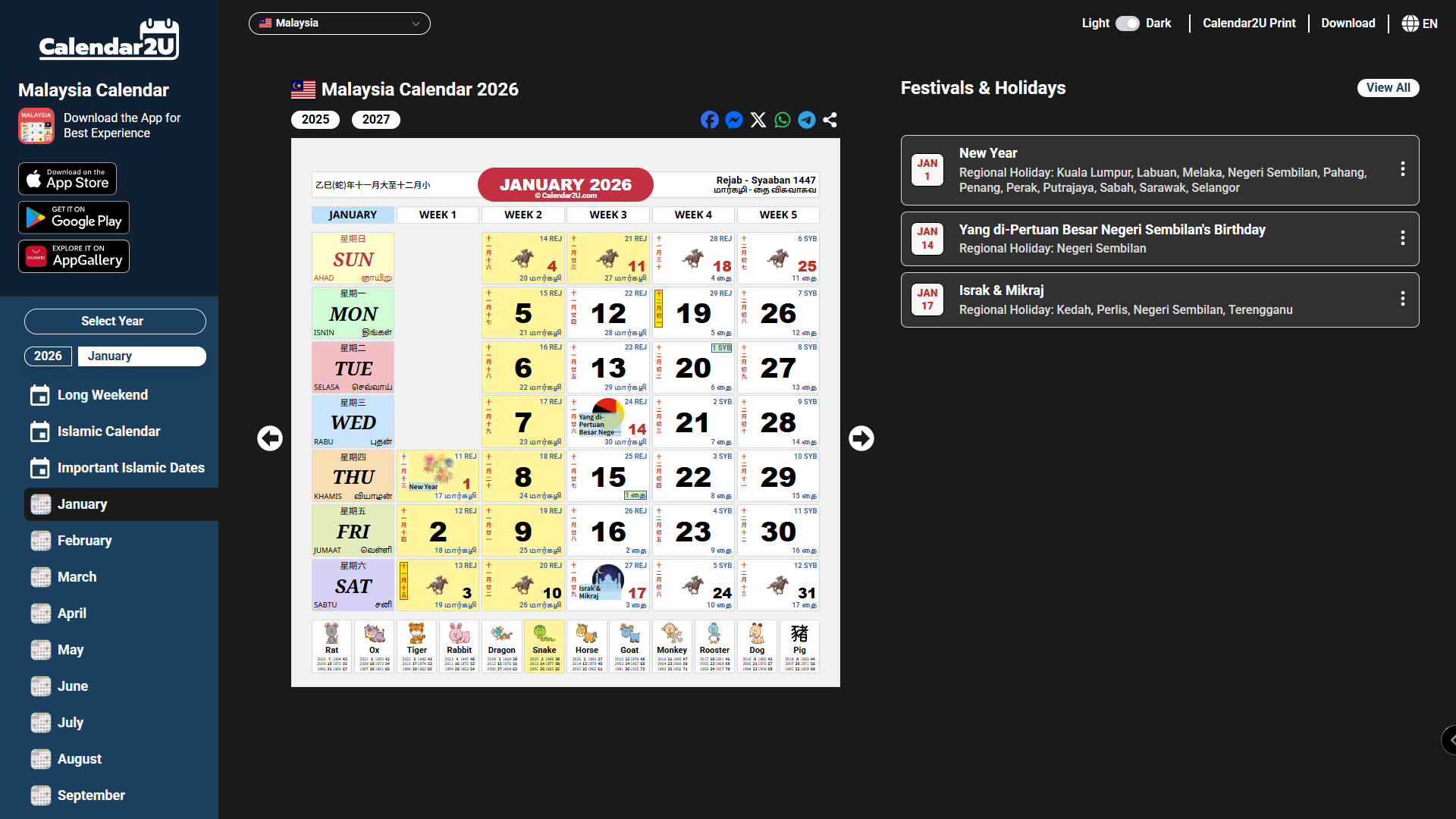Click Select Year button
This screenshot has height=819, width=1456.
pyautogui.click(x=115, y=322)
